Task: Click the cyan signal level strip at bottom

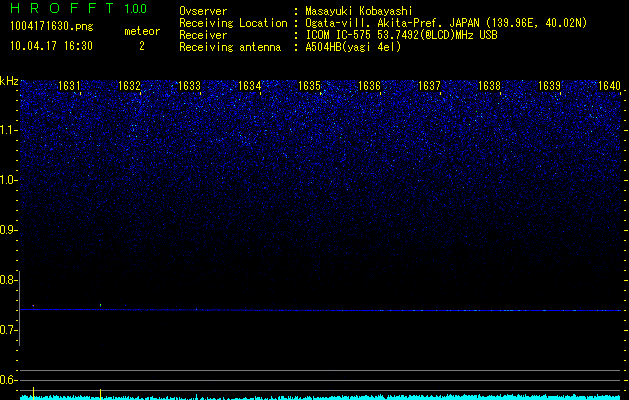Action: (x=321, y=397)
